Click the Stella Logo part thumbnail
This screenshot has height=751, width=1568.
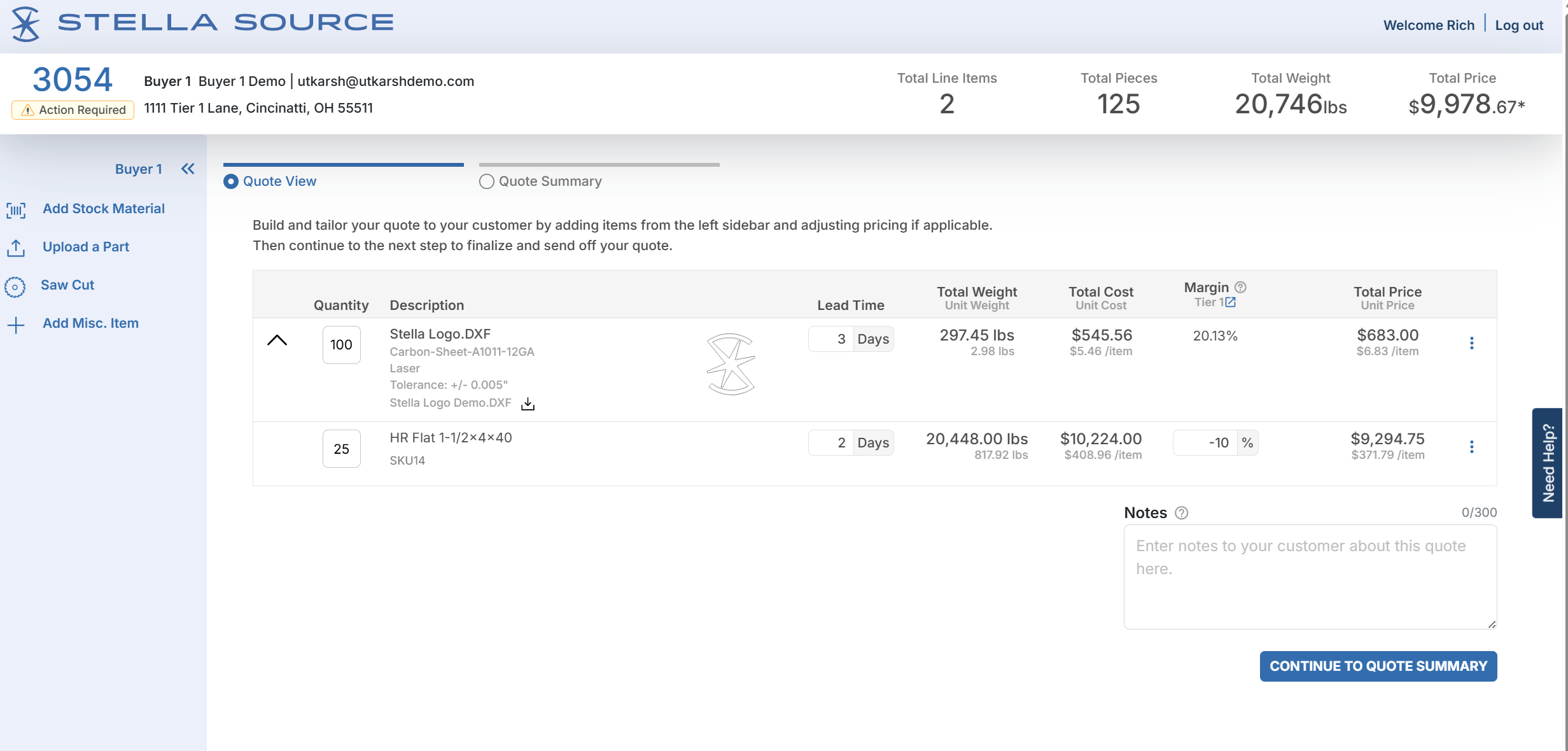[731, 364]
